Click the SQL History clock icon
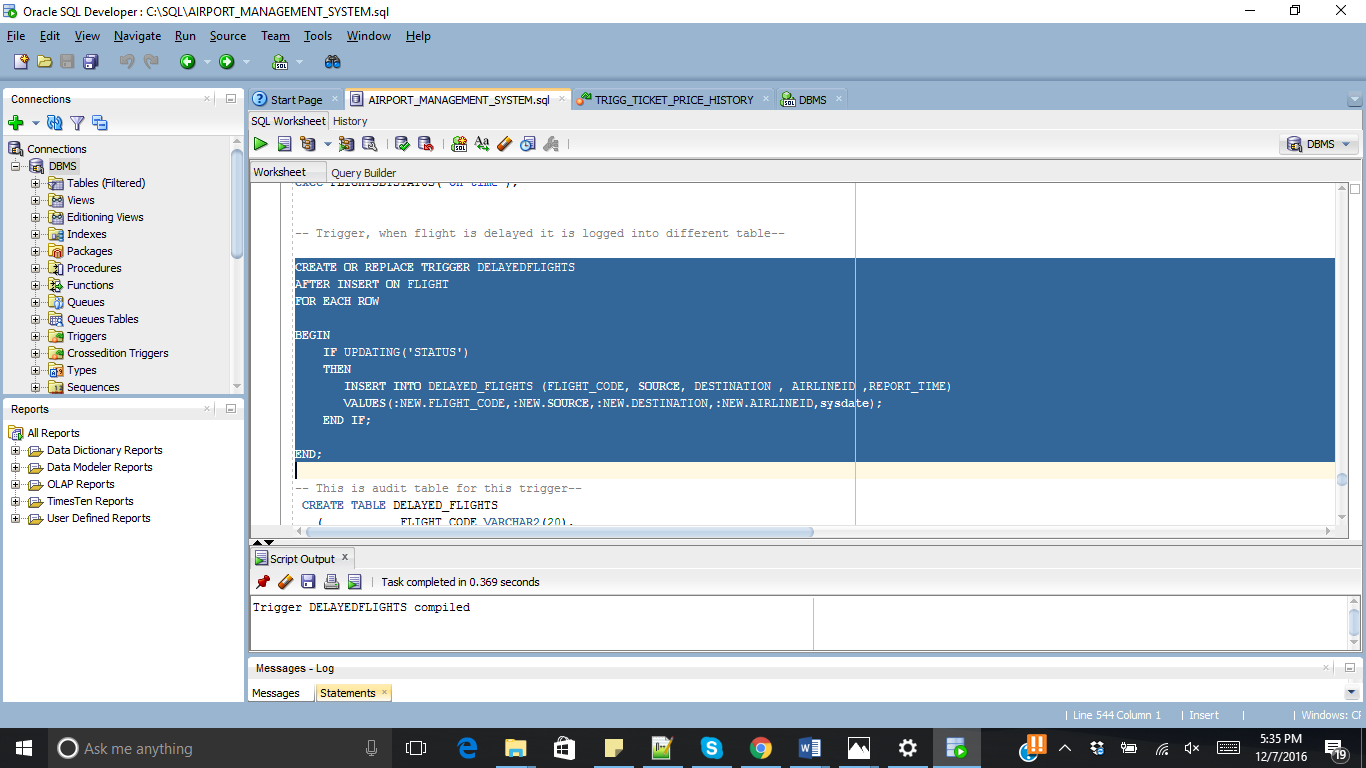This screenshot has width=1366, height=768. point(527,144)
